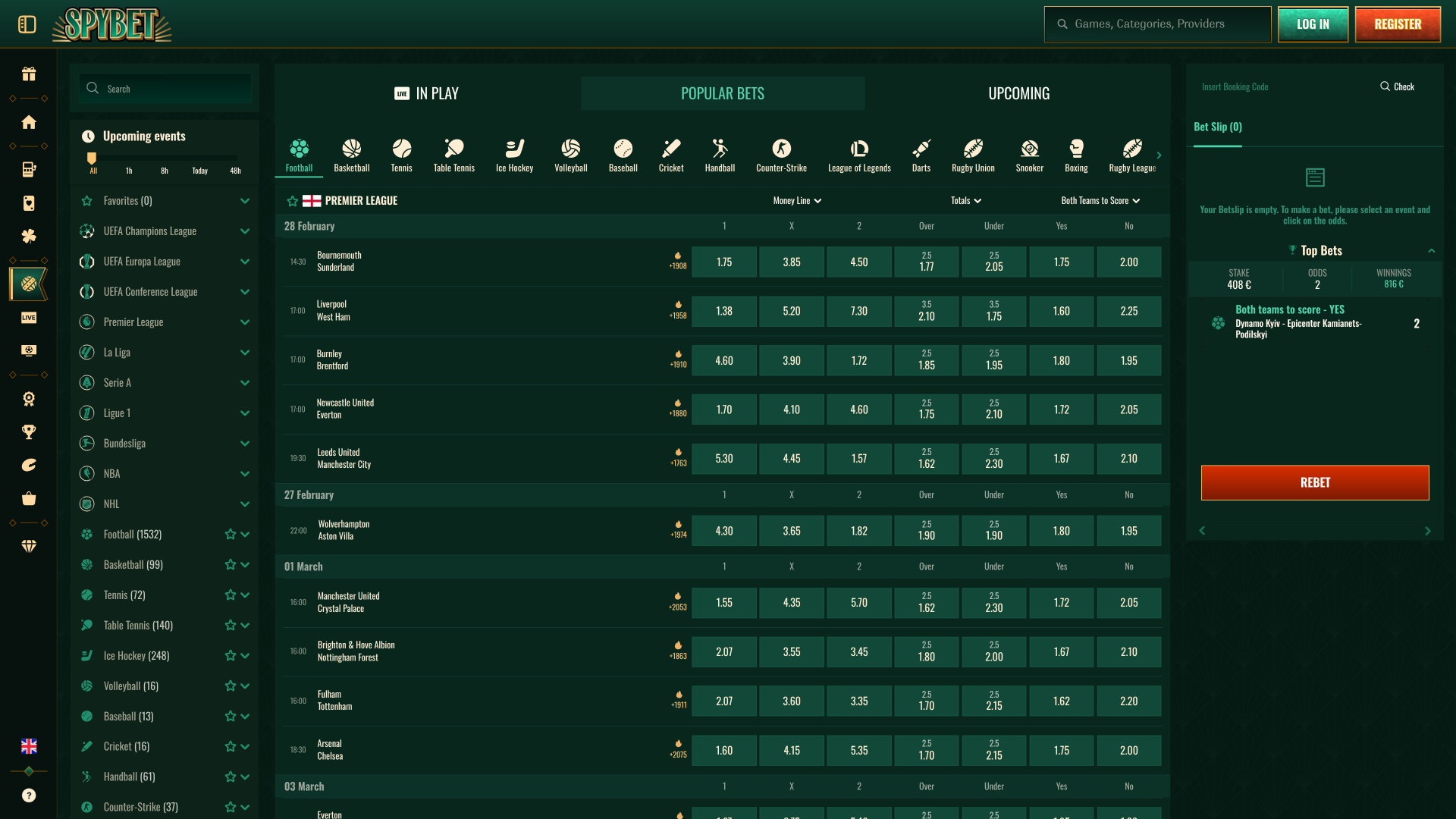Click the REGISTER button

pyautogui.click(x=1397, y=24)
